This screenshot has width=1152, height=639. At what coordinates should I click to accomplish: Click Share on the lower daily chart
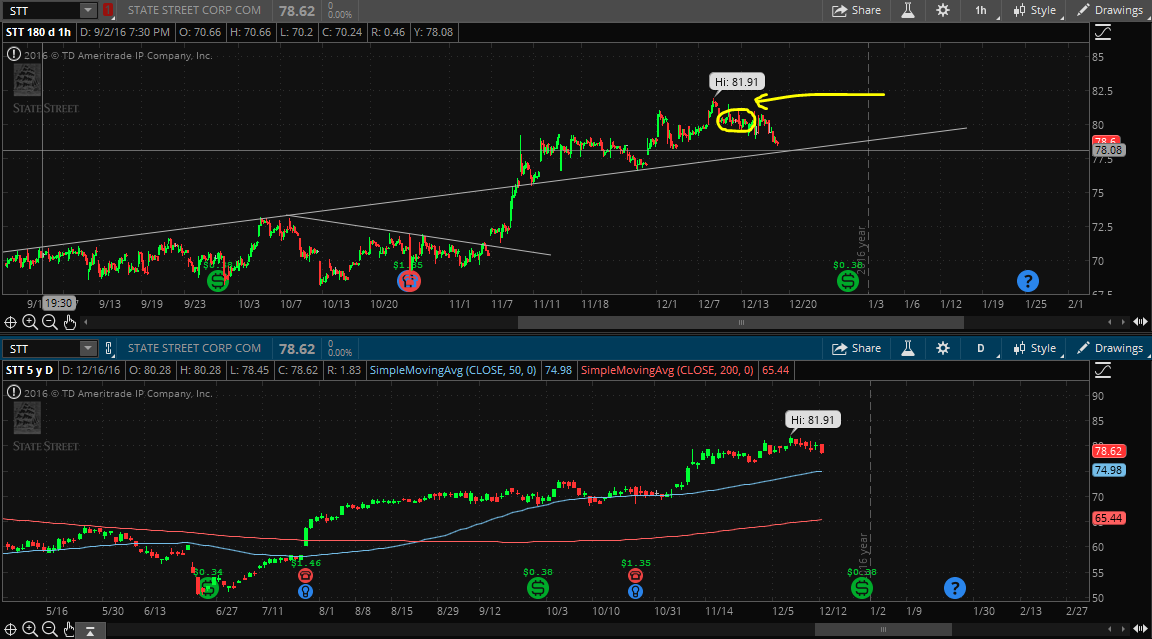(857, 348)
